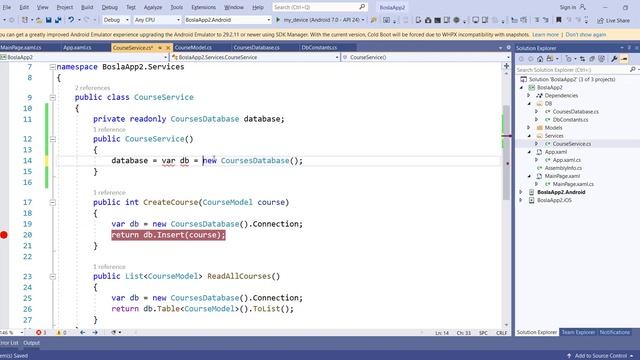
Task: Open the Debug configuration dropdown
Action: 127,20
